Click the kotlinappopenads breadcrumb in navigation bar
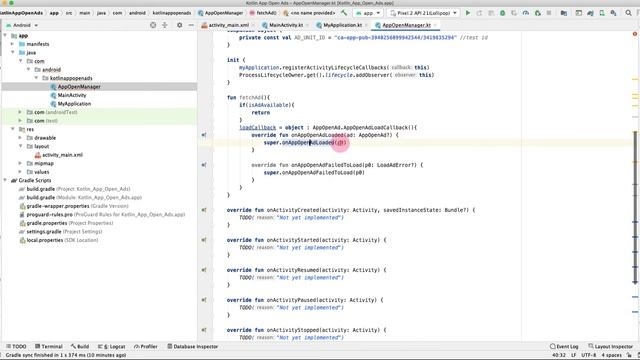This screenshot has height=360, width=640. (x=171, y=13)
